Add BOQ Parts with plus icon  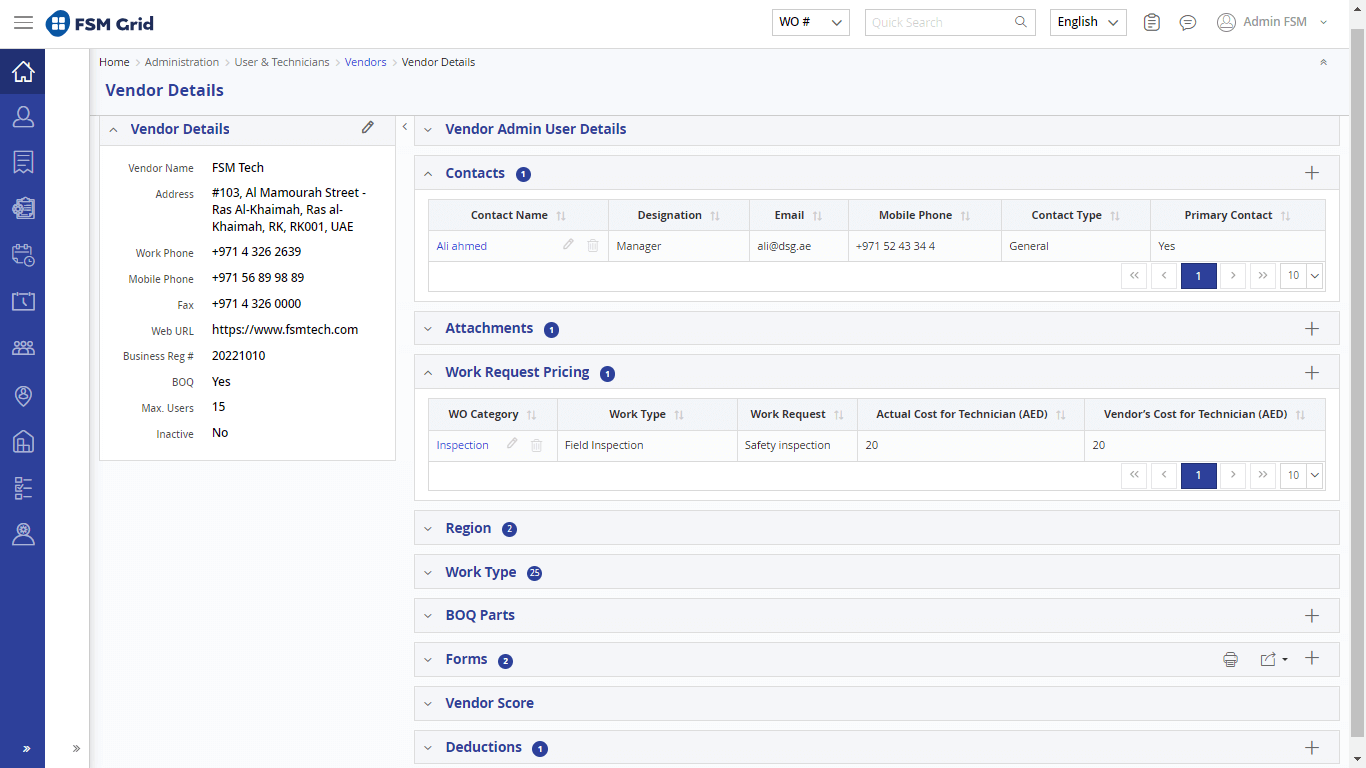pos(1312,615)
